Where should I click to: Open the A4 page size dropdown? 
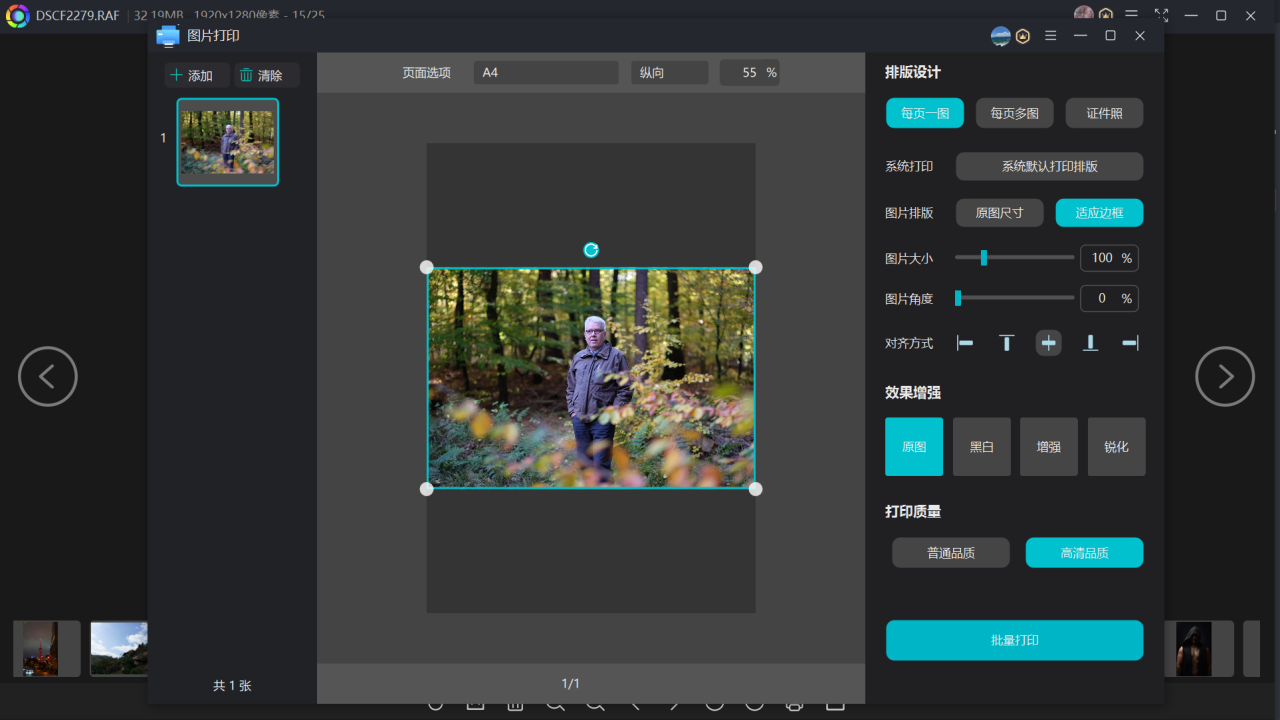pos(546,73)
